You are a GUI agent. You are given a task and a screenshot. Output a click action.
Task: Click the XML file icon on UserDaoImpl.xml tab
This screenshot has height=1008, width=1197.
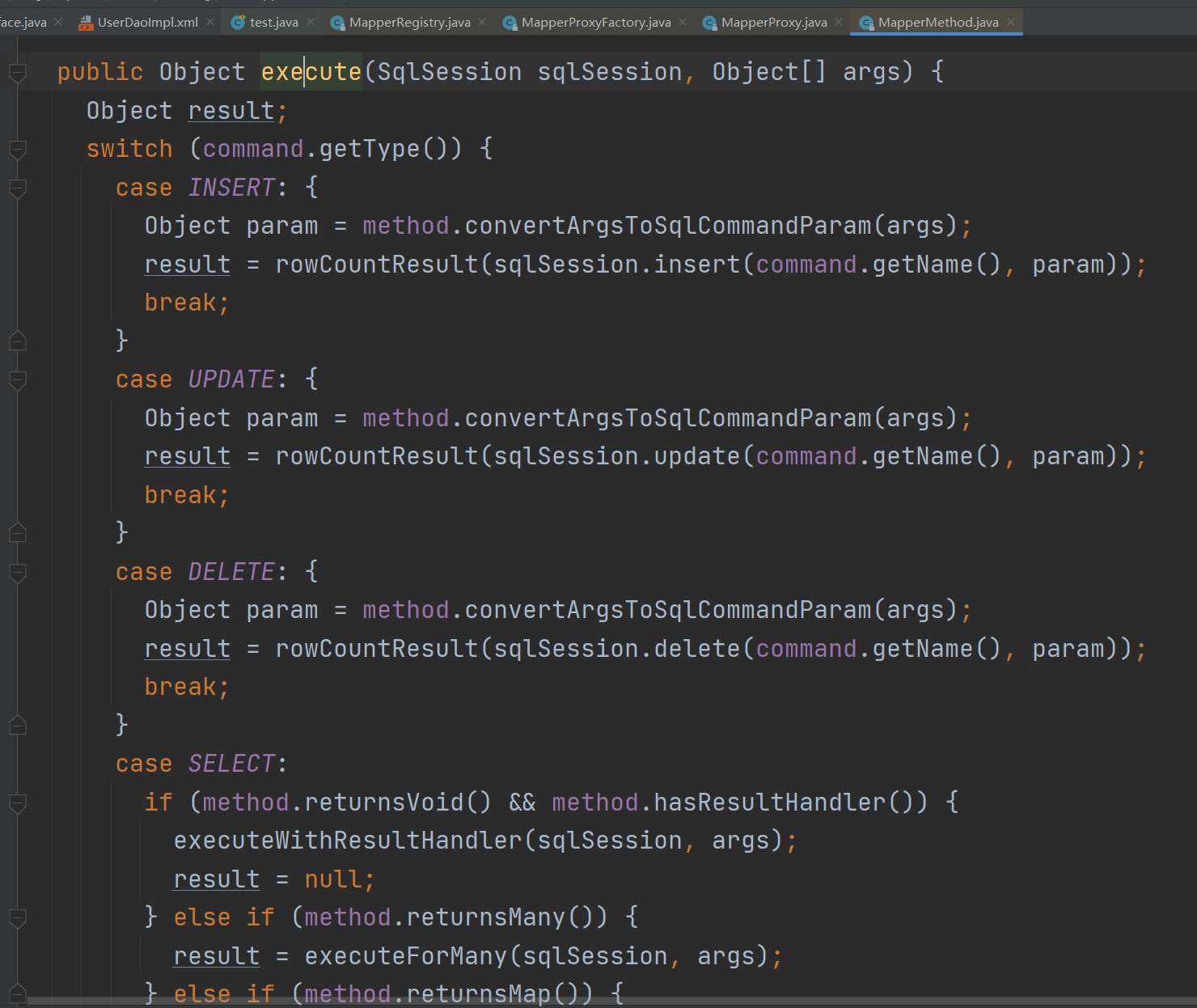point(86,23)
